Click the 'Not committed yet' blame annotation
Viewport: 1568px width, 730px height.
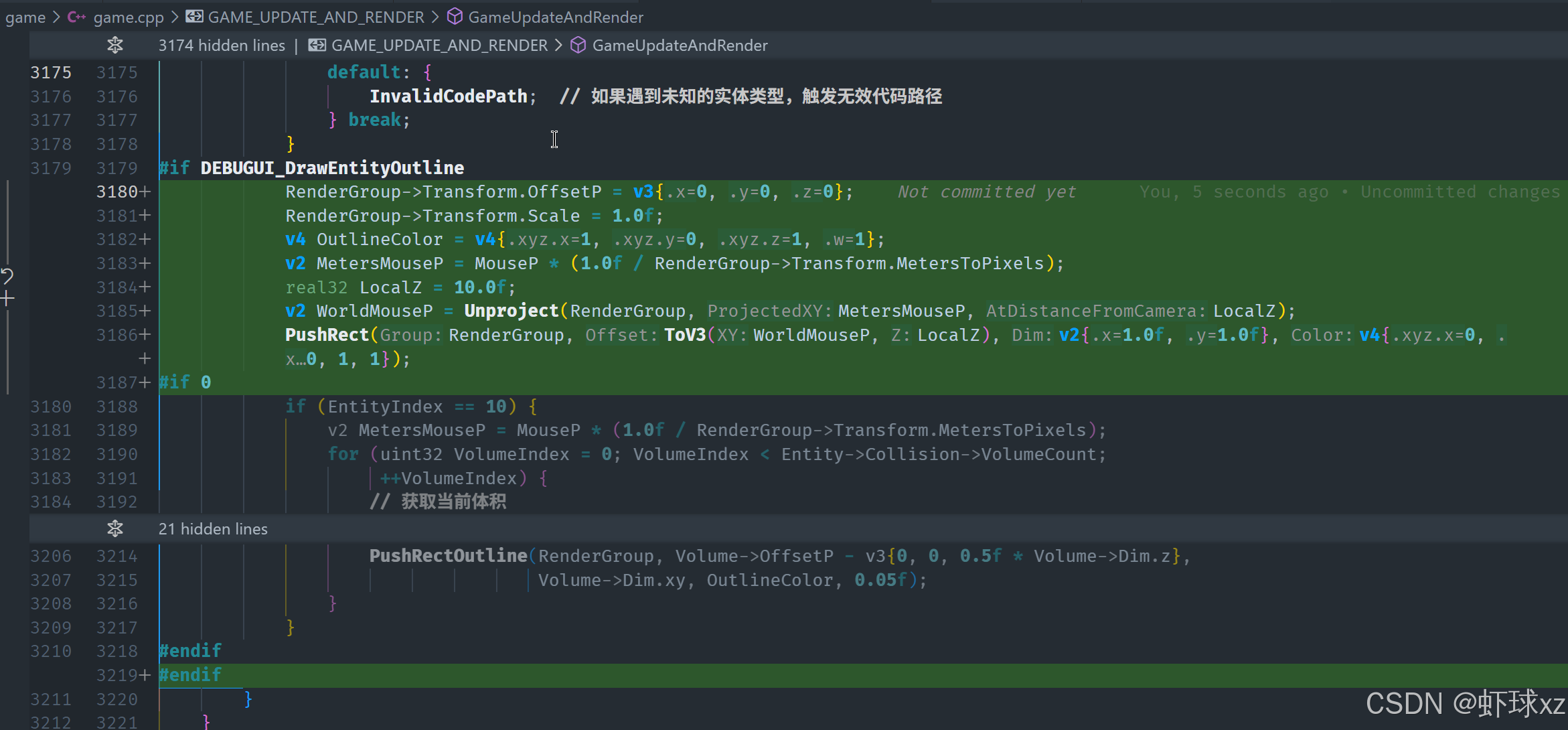coord(986,192)
